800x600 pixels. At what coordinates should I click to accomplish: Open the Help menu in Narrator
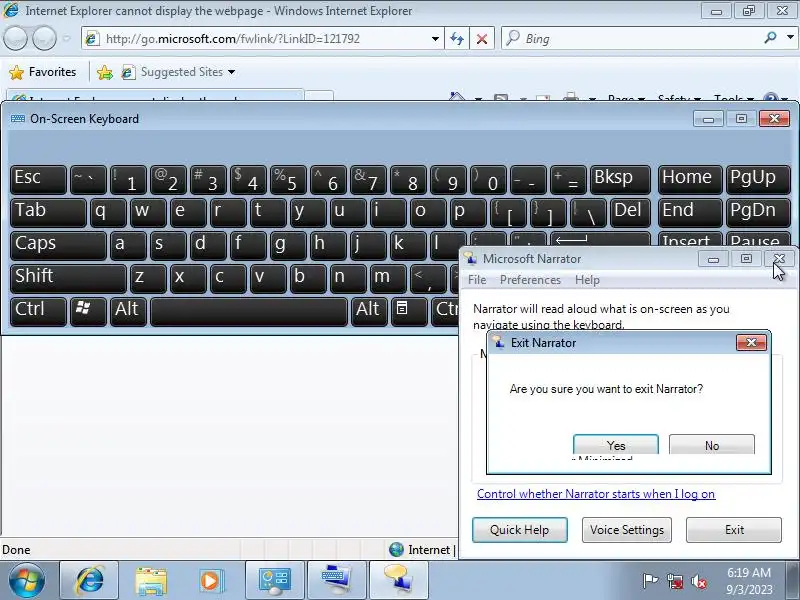[x=587, y=280]
